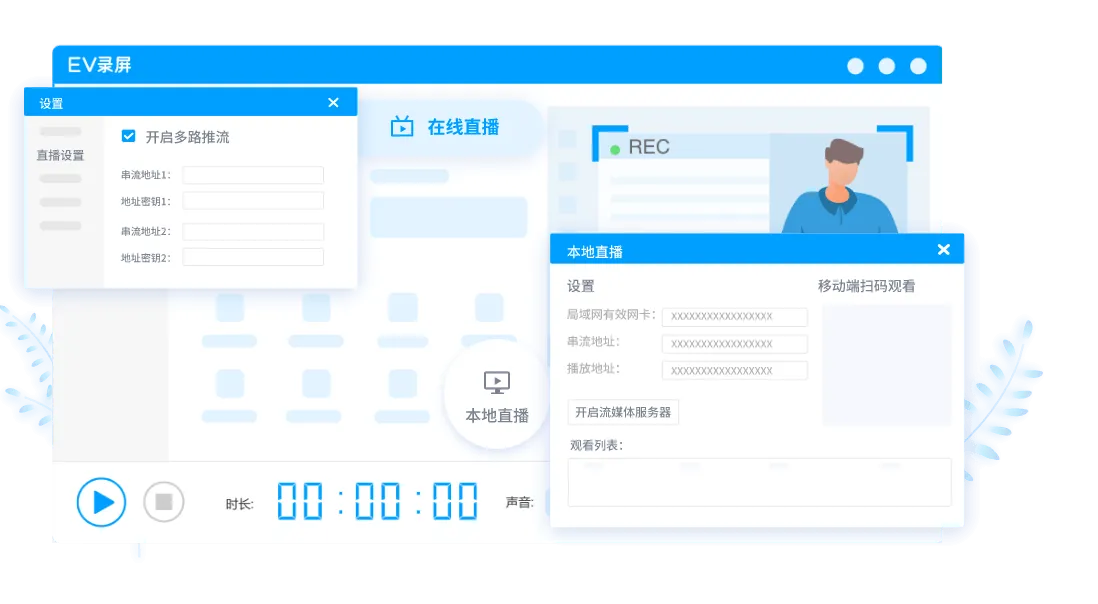
Task: Click the EV录屏 logo in the title bar
Action: tap(100, 64)
